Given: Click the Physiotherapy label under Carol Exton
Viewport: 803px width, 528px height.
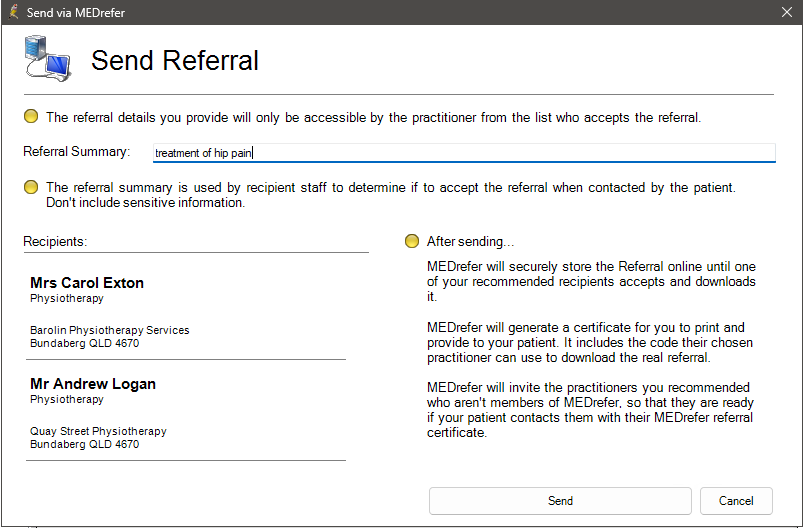Looking at the screenshot, I should (x=67, y=298).
